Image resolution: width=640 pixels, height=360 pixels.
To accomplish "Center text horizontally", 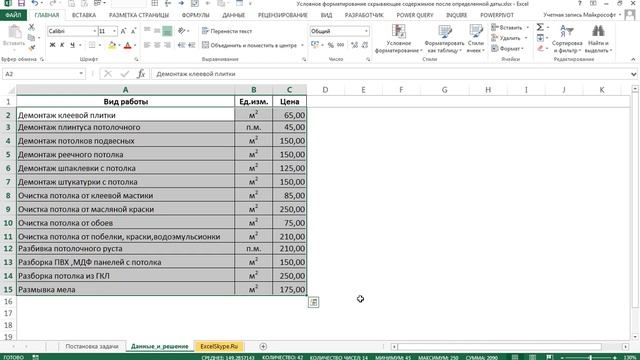I will click(x=157, y=45).
